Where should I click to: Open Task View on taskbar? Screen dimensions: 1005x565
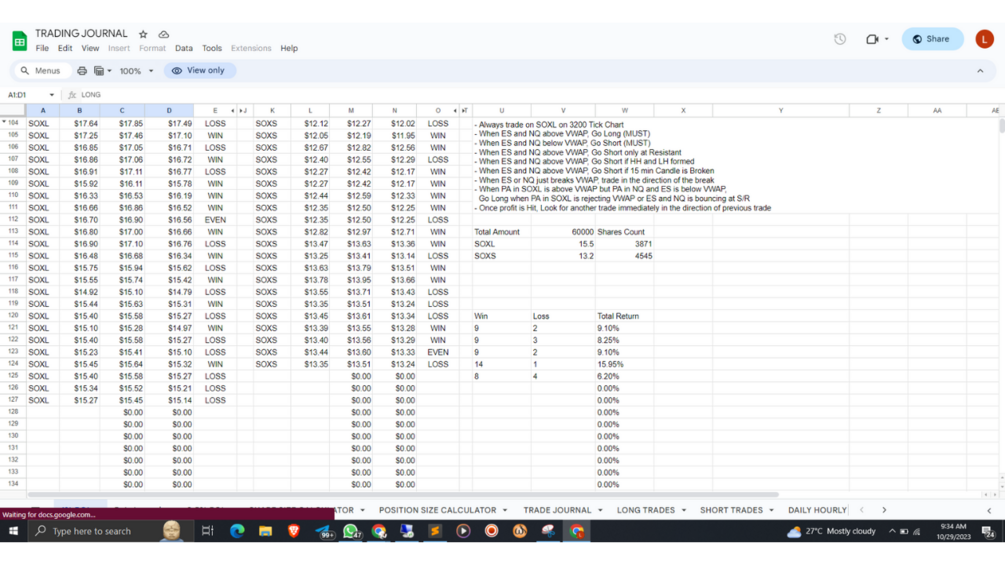[x=207, y=531]
